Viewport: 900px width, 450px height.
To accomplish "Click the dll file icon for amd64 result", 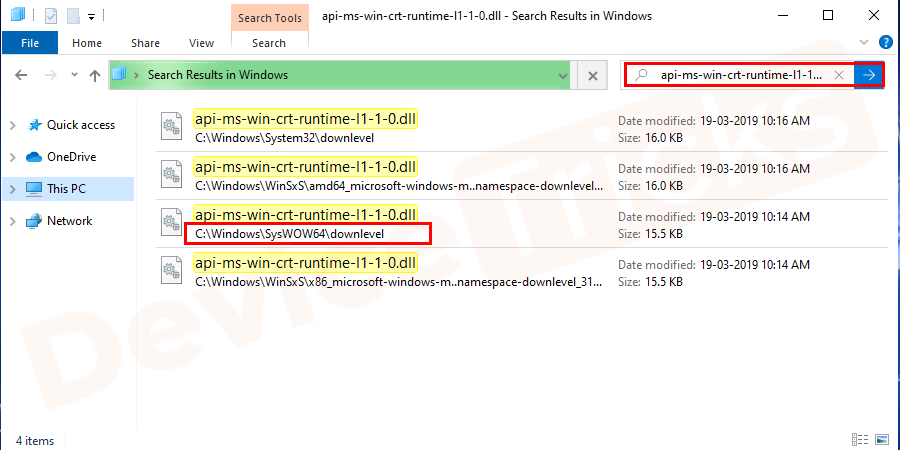I will click(x=171, y=176).
